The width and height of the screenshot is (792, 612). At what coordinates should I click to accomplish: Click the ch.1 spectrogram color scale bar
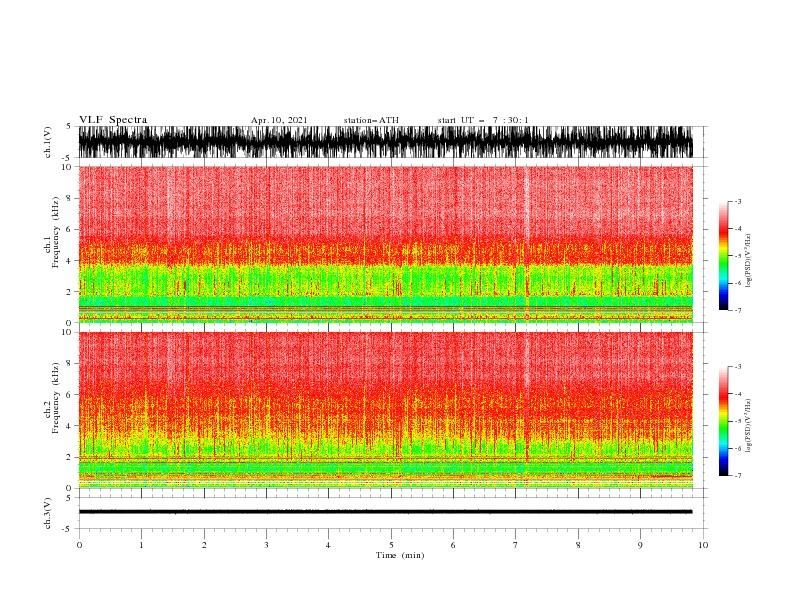point(724,256)
